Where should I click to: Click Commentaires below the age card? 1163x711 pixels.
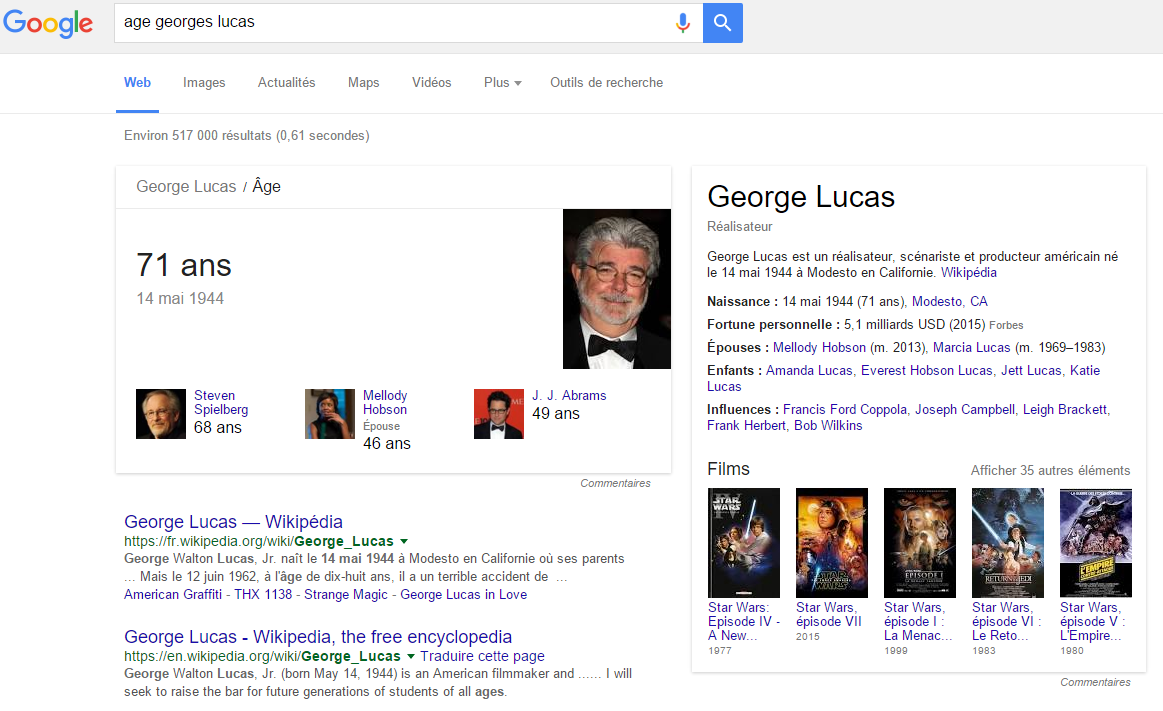pos(615,483)
